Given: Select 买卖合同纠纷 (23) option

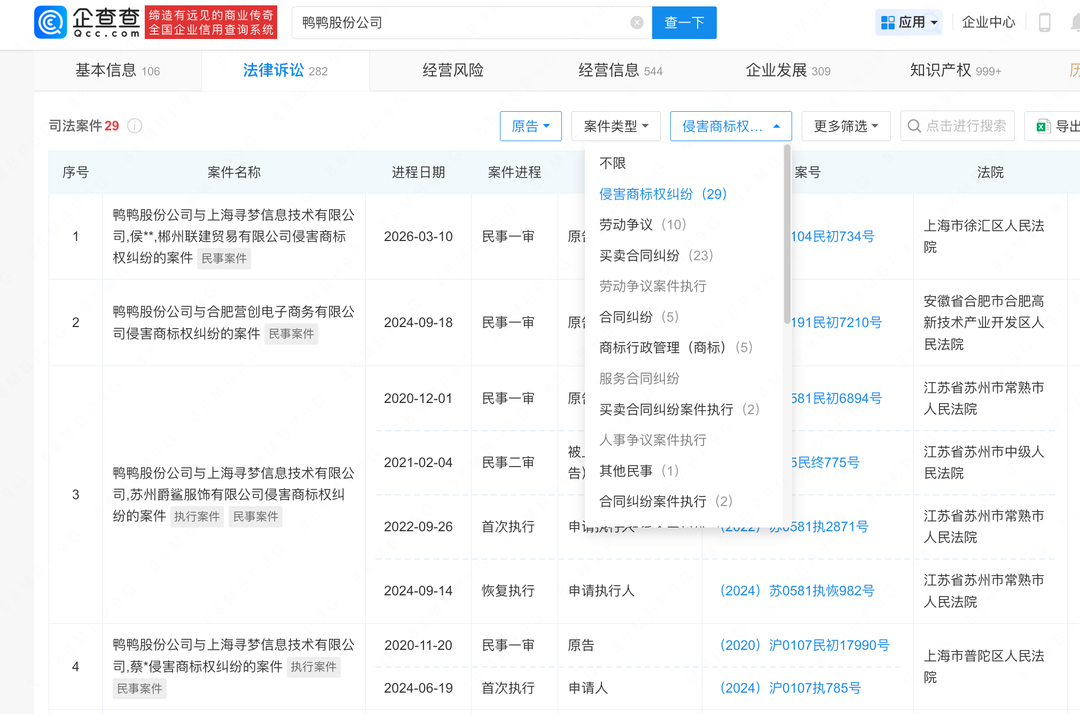Looking at the screenshot, I should coord(655,256).
